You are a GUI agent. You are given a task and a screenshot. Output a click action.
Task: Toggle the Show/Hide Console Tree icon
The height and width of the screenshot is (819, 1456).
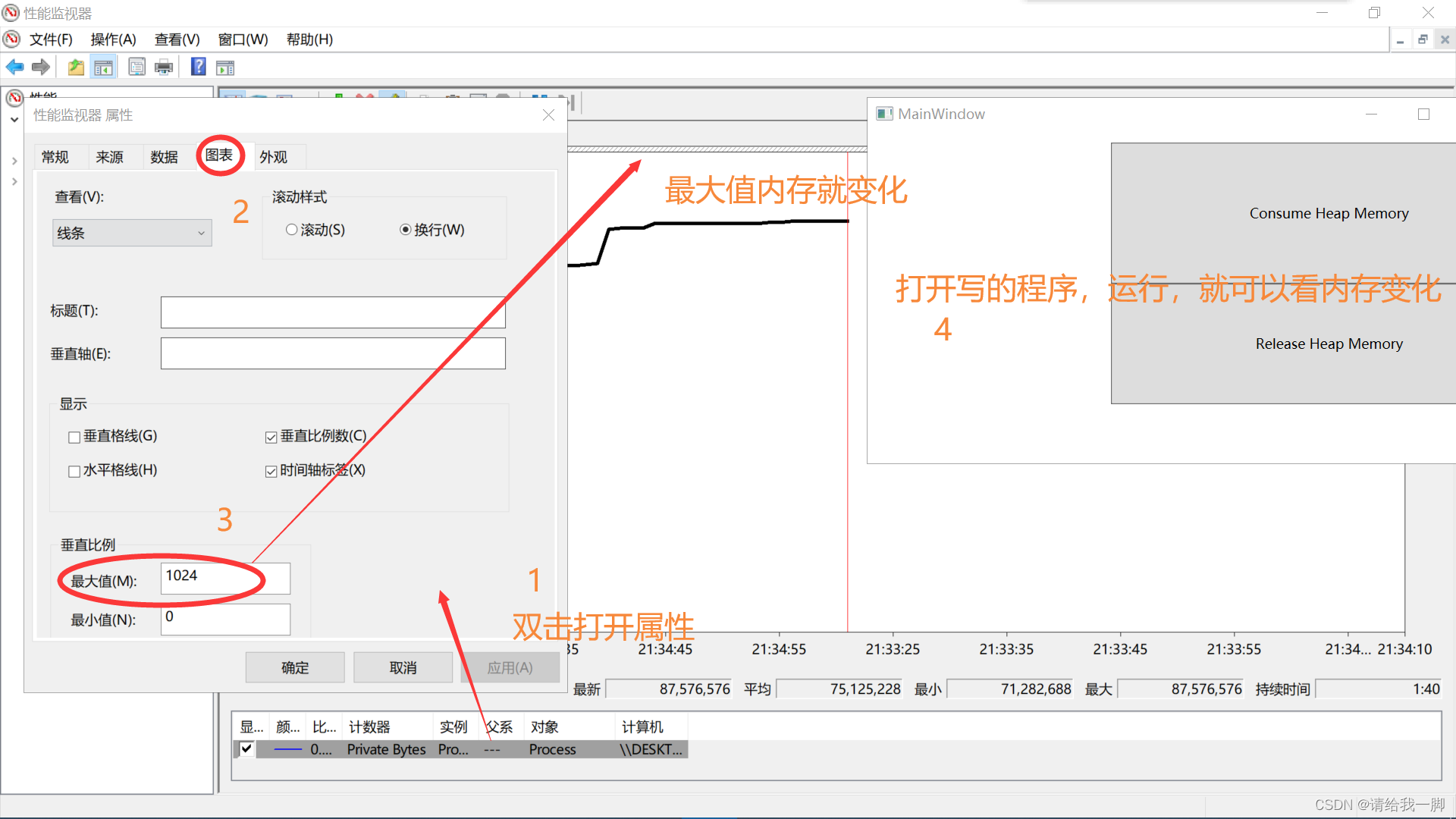[103, 67]
